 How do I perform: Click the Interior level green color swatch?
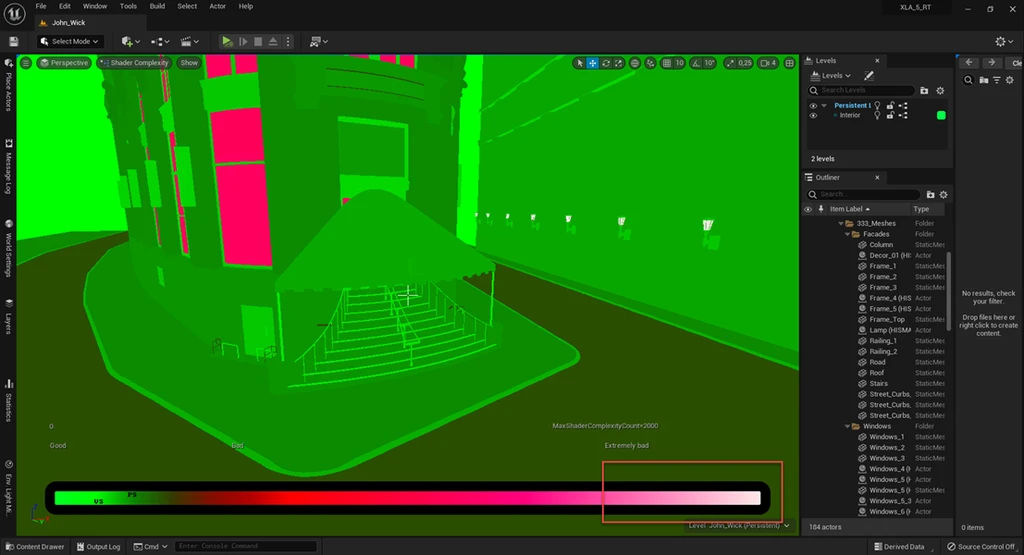[941, 115]
